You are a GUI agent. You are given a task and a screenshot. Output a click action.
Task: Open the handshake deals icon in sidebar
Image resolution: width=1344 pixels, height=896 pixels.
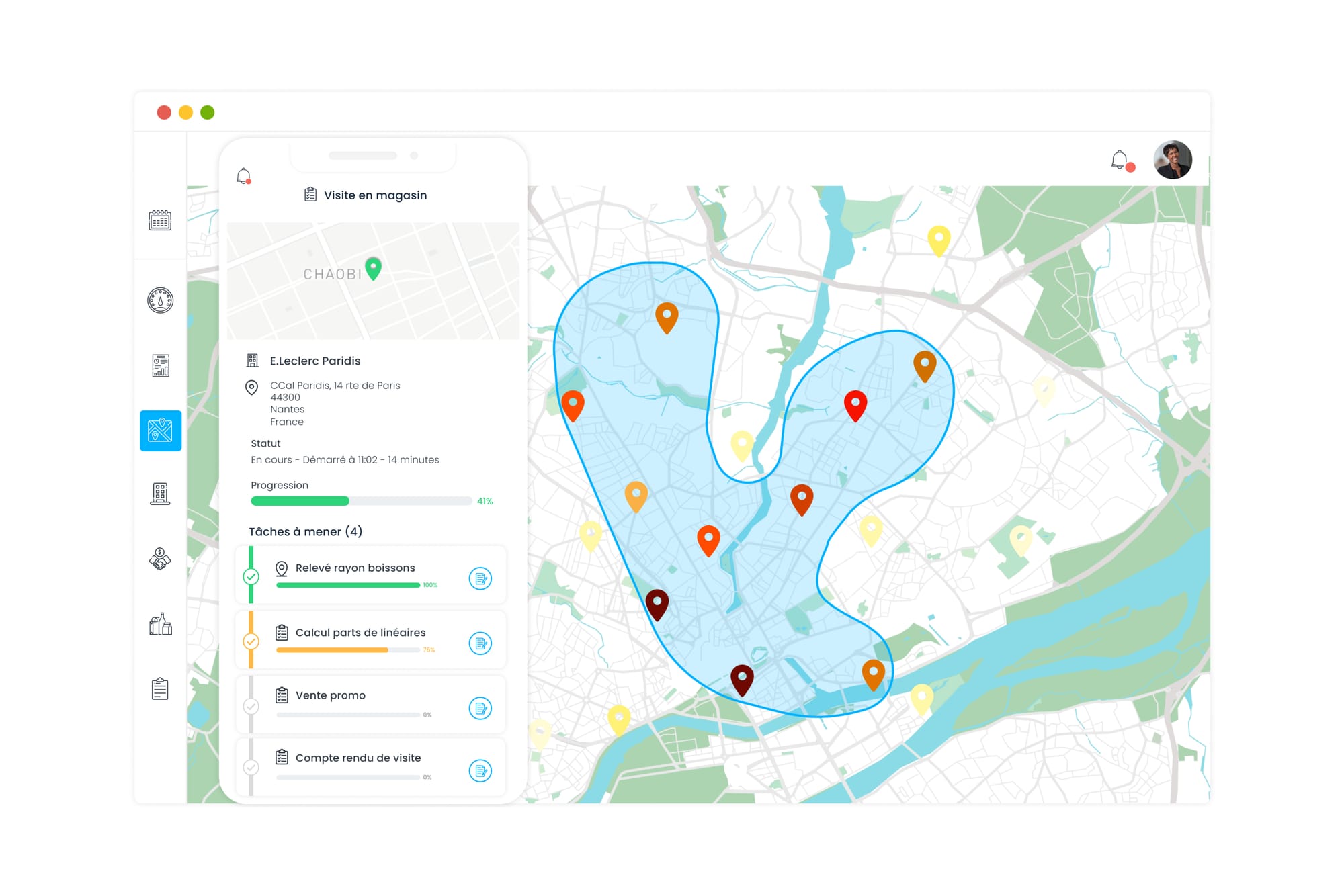160,559
